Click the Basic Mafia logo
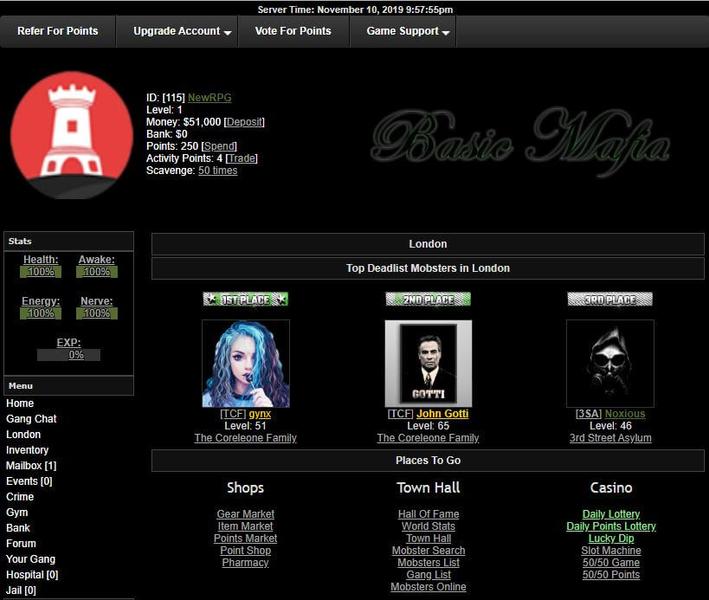 click(520, 139)
